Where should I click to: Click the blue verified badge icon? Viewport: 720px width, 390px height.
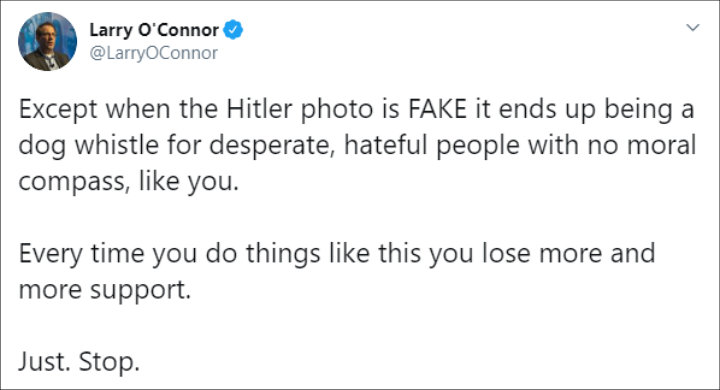pyautogui.click(x=233, y=30)
